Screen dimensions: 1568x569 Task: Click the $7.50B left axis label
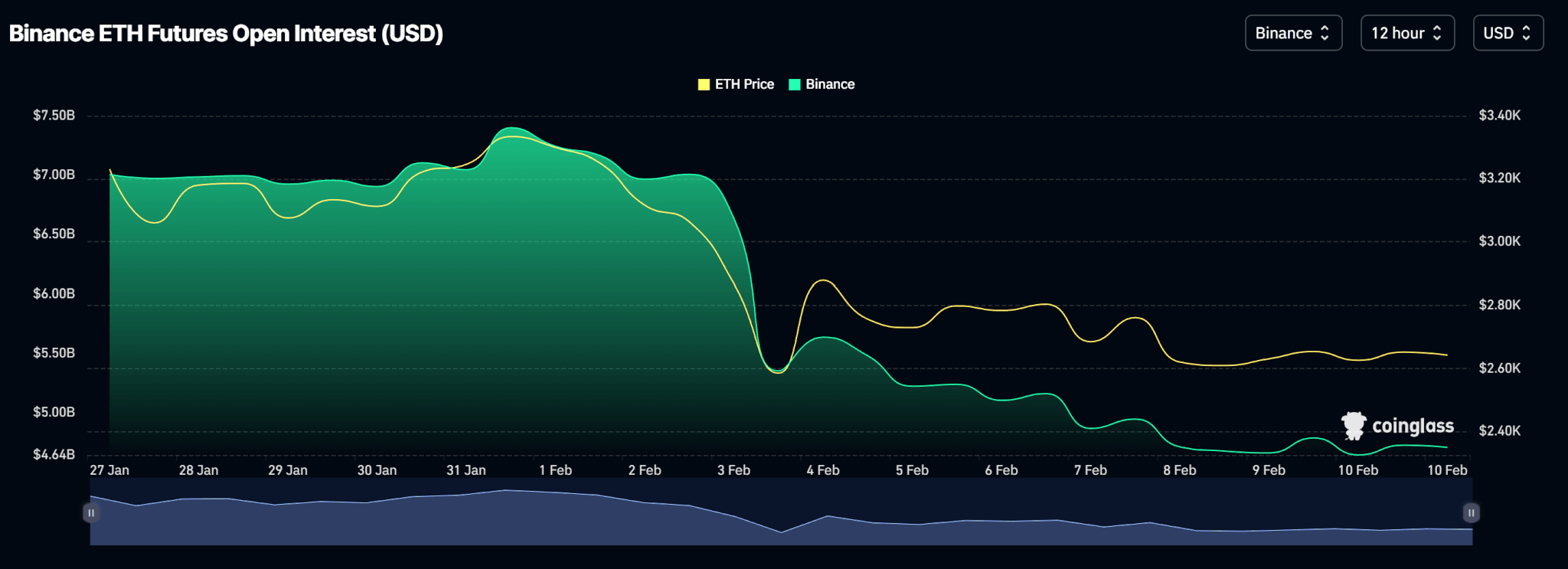(x=54, y=116)
